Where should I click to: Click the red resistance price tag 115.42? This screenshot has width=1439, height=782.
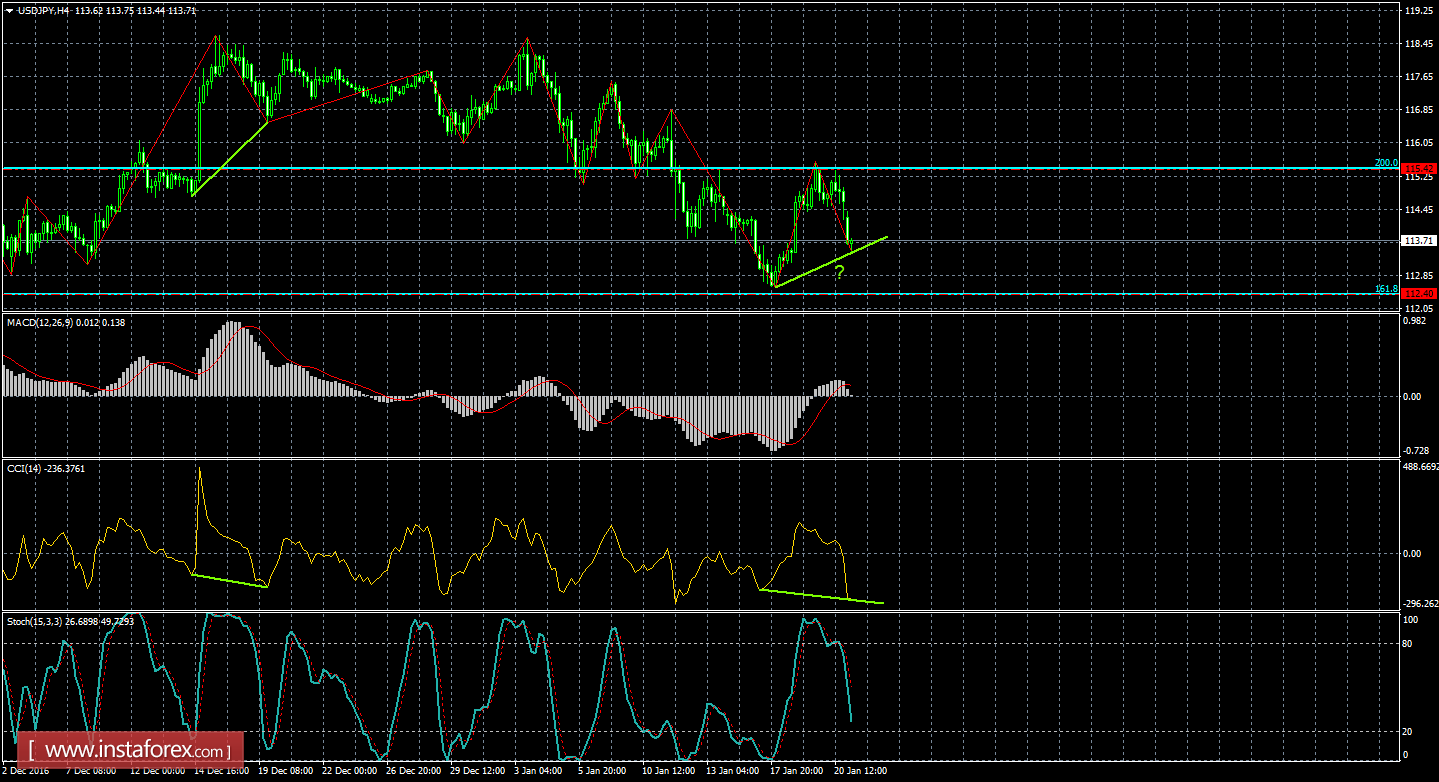(1417, 169)
